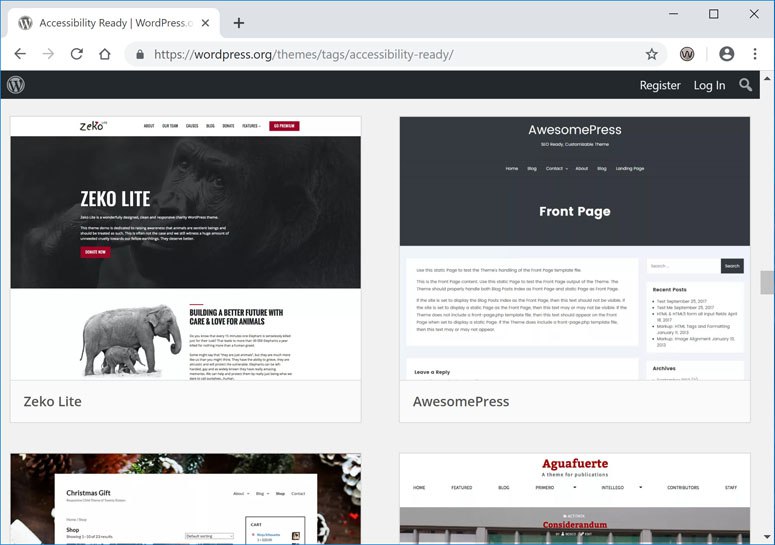Viewport: 775px width, 545px height.
Task: Click the AwesomePress theme name
Action: [461, 401]
